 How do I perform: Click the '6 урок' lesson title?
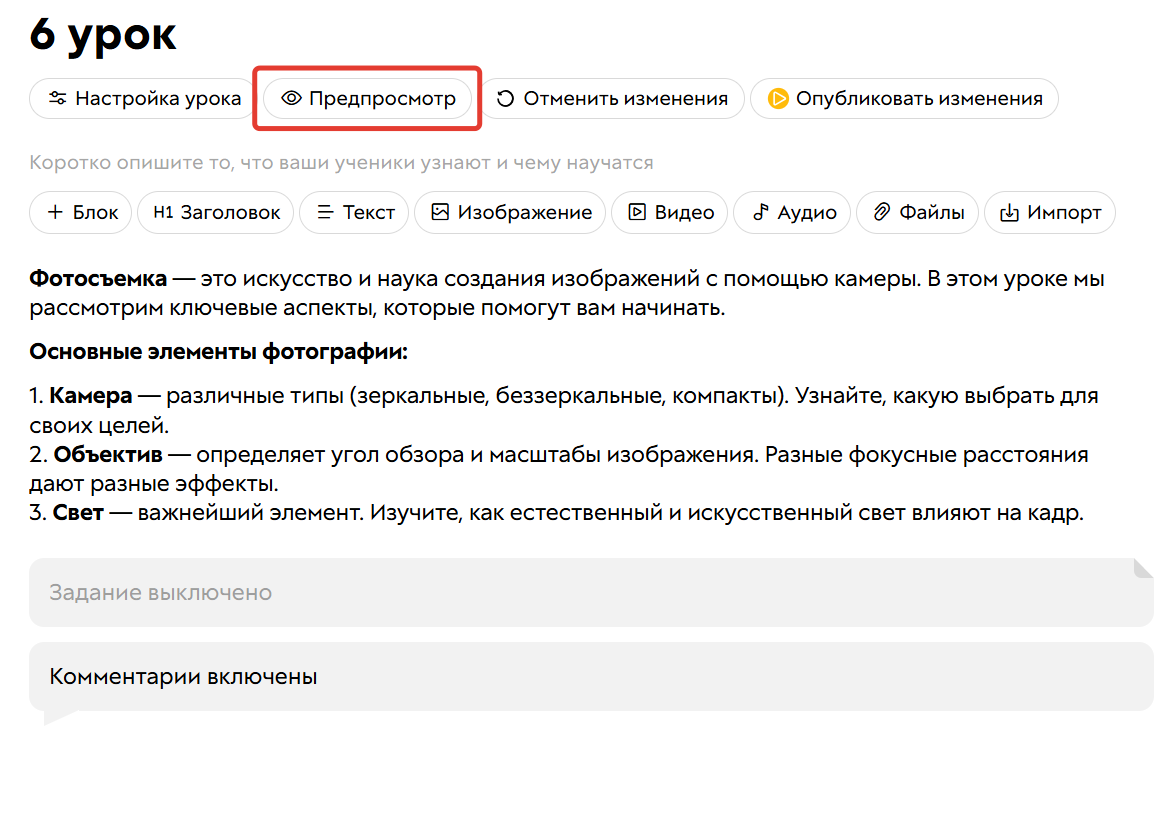point(103,34)
